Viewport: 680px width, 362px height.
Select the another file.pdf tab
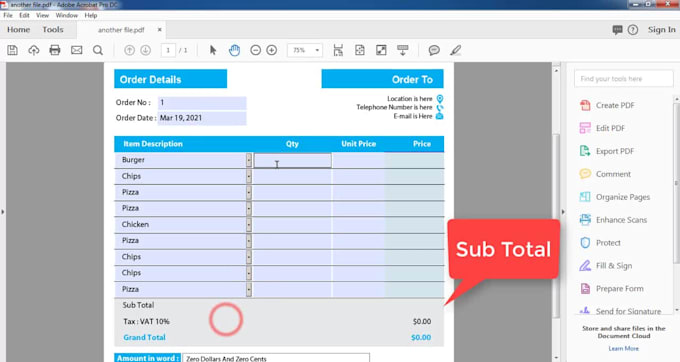[x=121, y=30]
